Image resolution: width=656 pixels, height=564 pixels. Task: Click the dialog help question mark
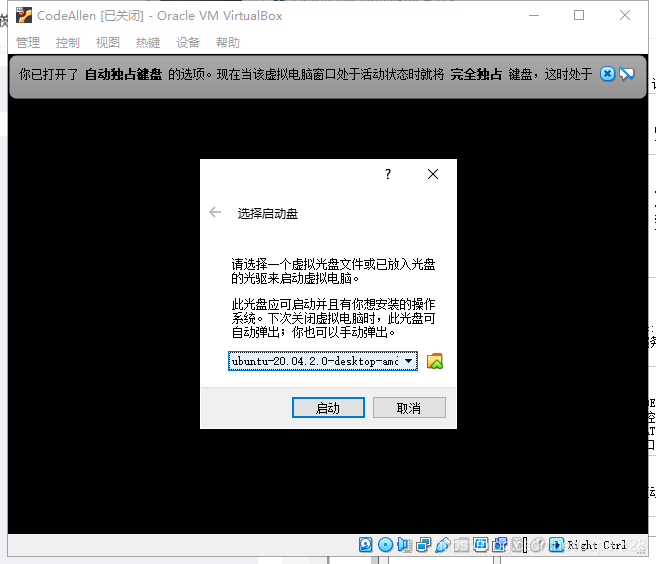tap(388, 174)
